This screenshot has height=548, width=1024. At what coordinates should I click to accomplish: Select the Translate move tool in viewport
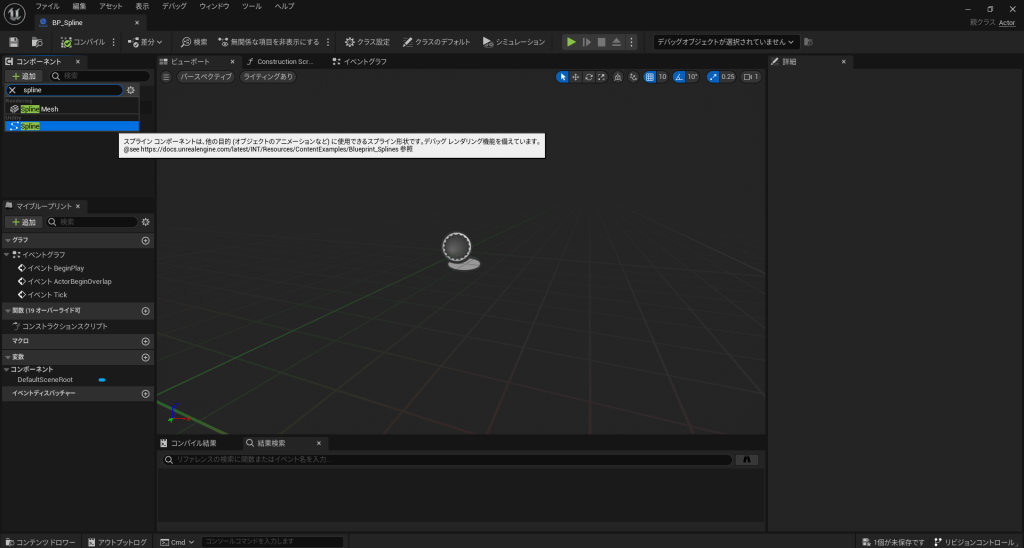(576, 77)
